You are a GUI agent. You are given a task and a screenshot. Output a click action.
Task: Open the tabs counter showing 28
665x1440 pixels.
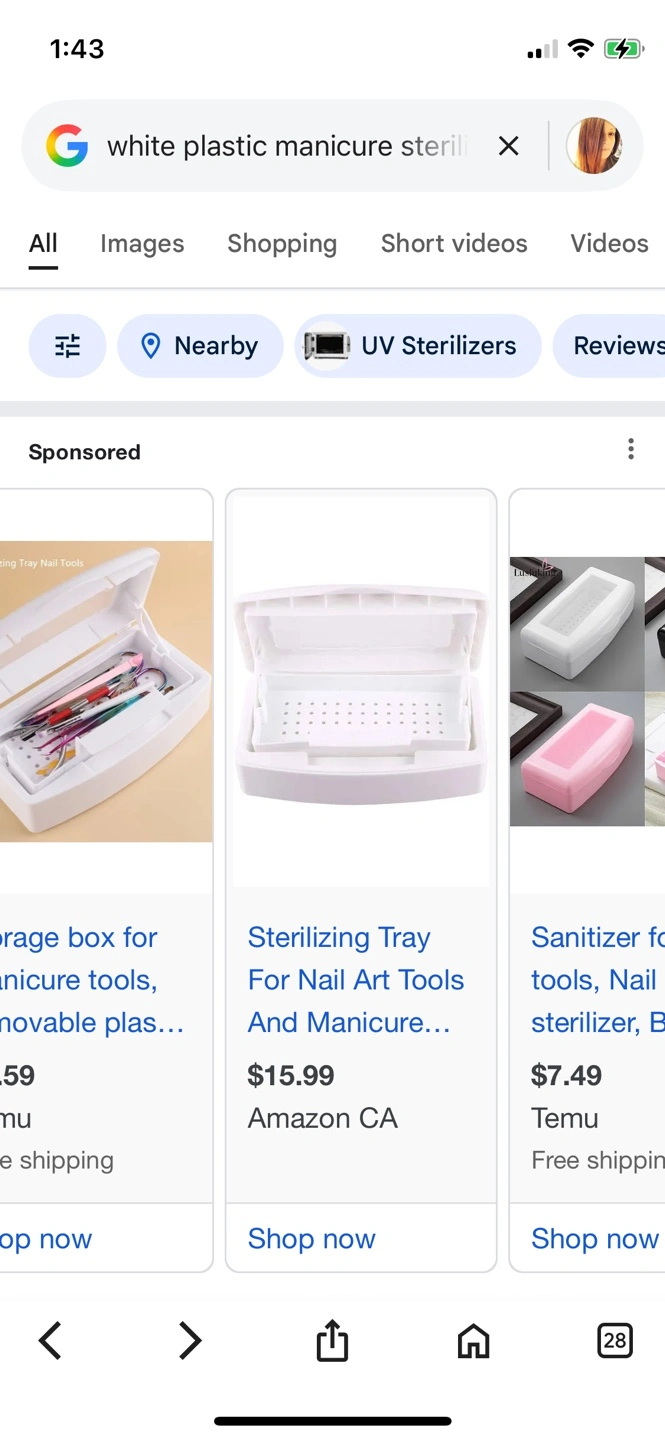615,1340
